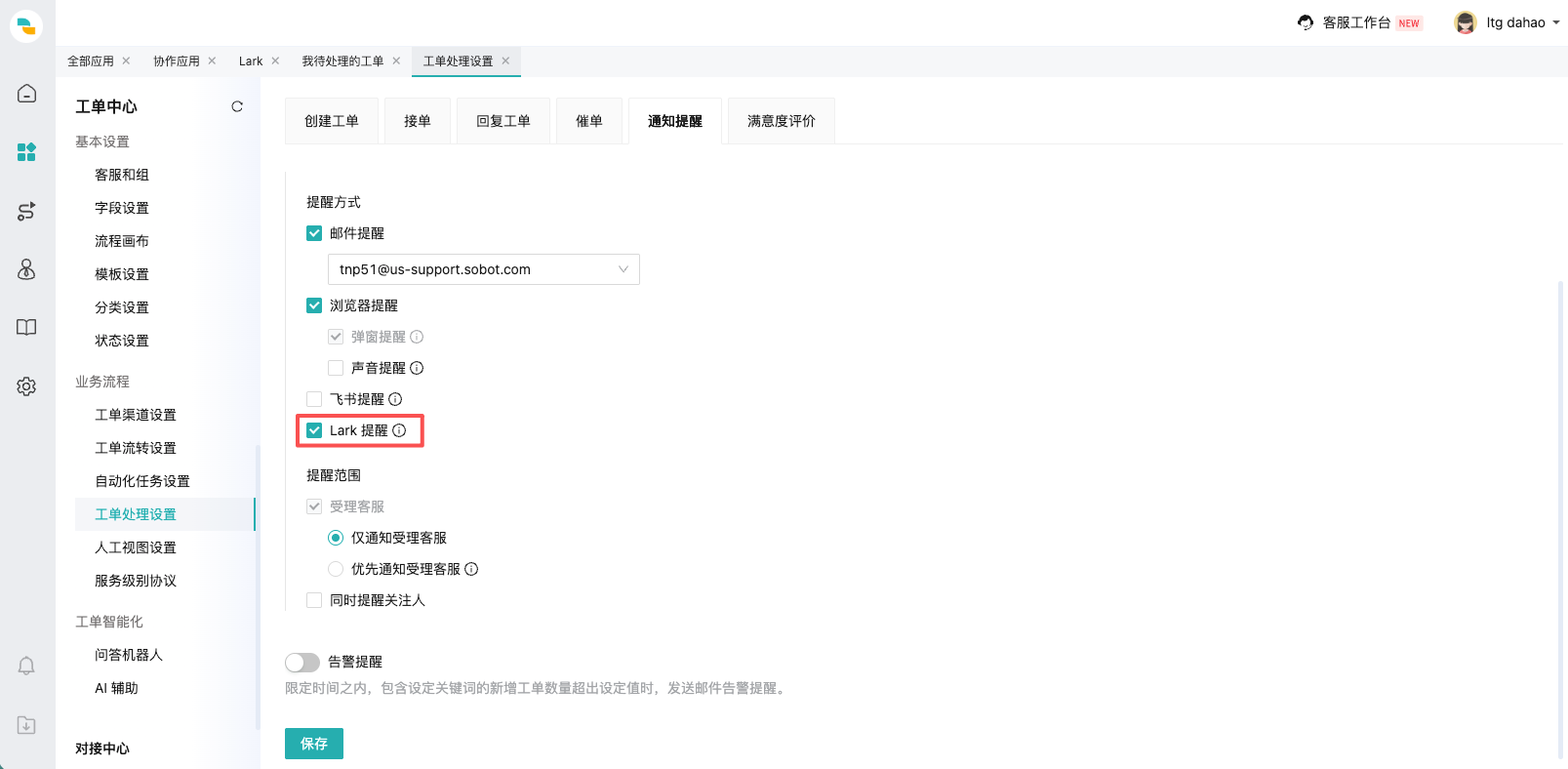Click the 保存 button
1568x769 pixels.
pyautogui.click(x=314, y=744)
